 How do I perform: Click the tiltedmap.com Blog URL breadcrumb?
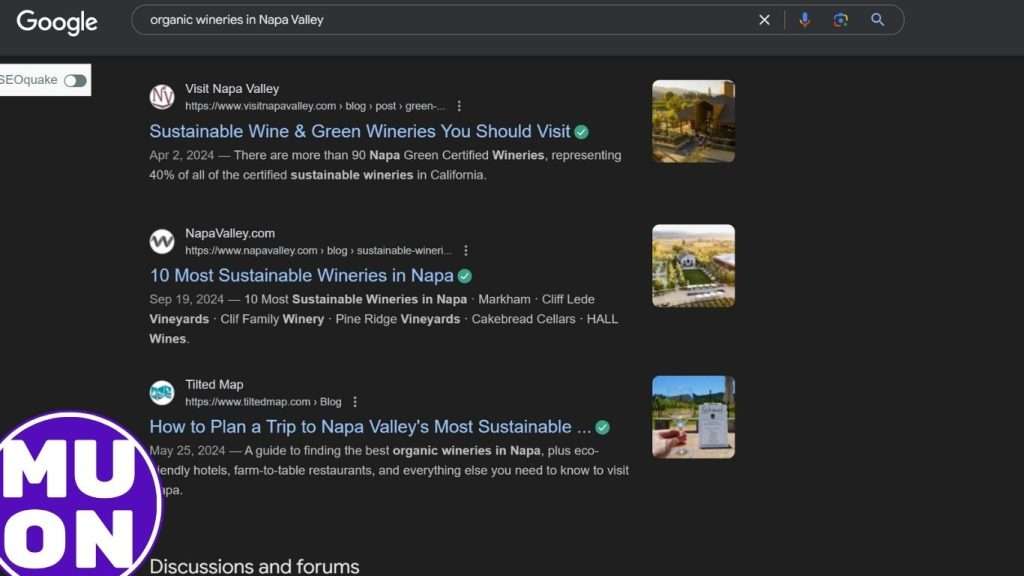[263, 402]
